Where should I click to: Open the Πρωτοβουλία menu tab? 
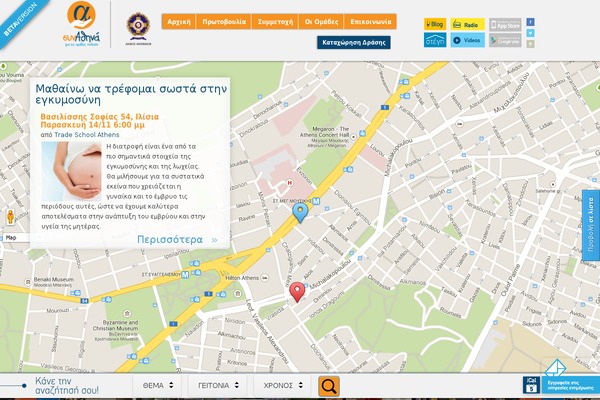click(224, 22)
